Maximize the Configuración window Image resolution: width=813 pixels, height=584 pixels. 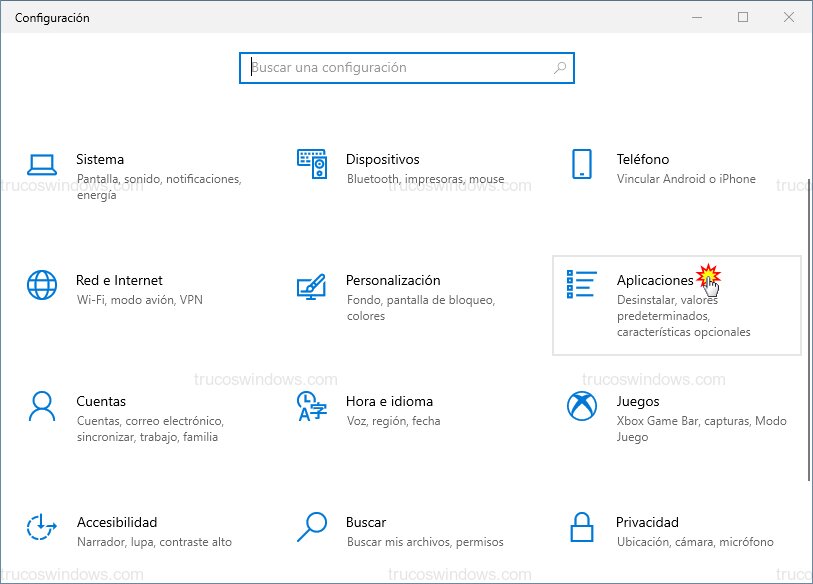click(x=743, y=17)
